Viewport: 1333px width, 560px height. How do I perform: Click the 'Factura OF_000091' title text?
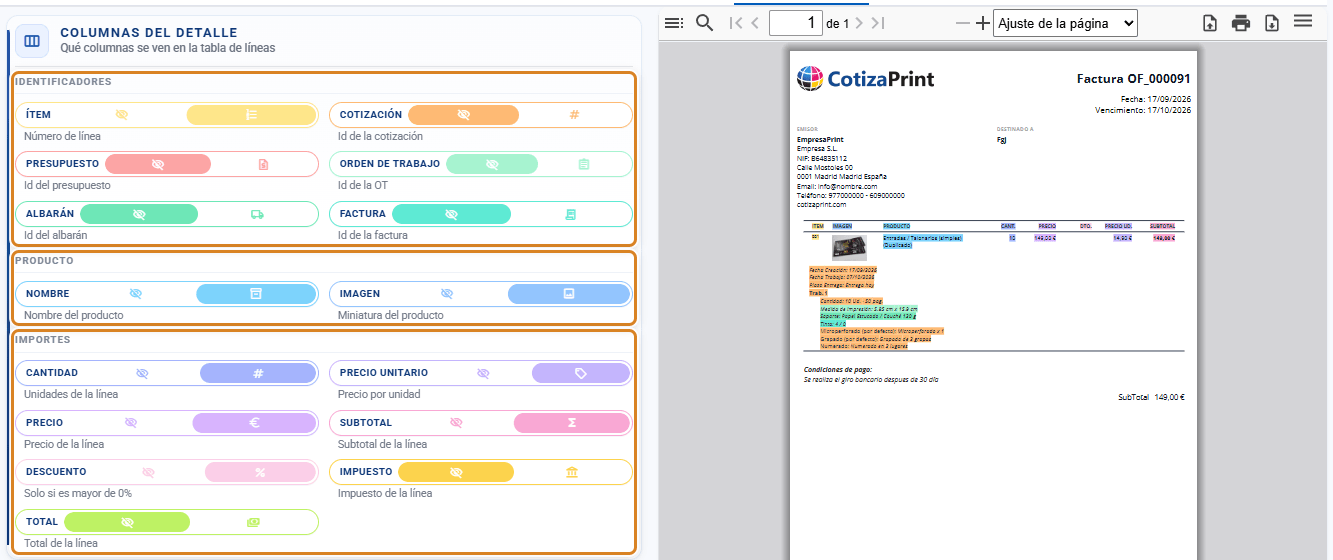(x=1133, y=78)
